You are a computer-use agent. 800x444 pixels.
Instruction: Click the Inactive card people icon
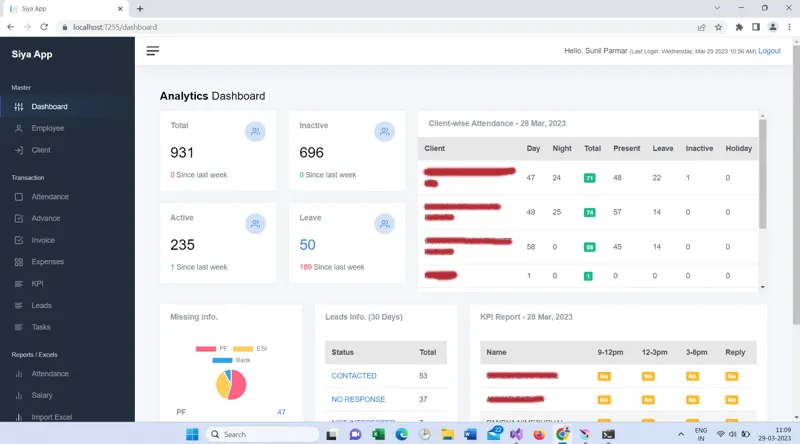pyautogui.click(x=385, y=132)
